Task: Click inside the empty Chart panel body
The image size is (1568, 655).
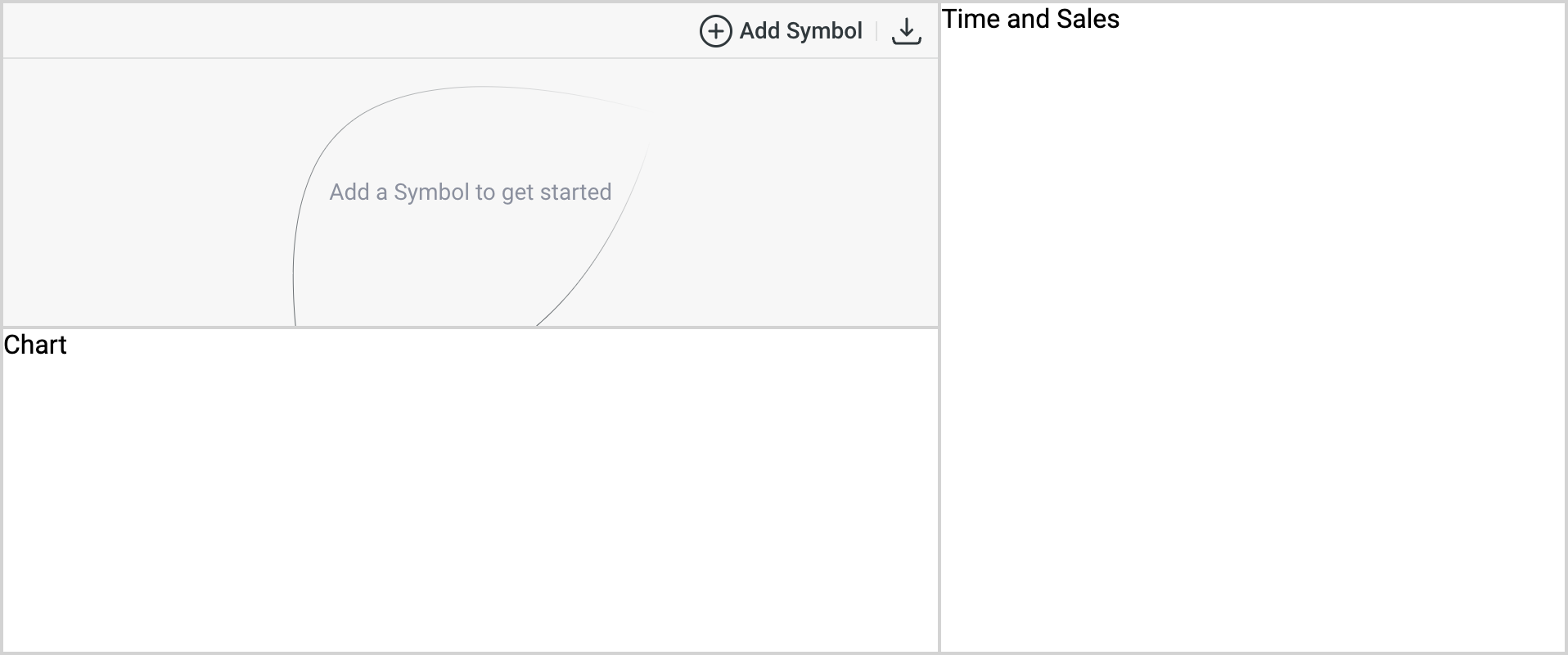Action: [x=471, y=504]
